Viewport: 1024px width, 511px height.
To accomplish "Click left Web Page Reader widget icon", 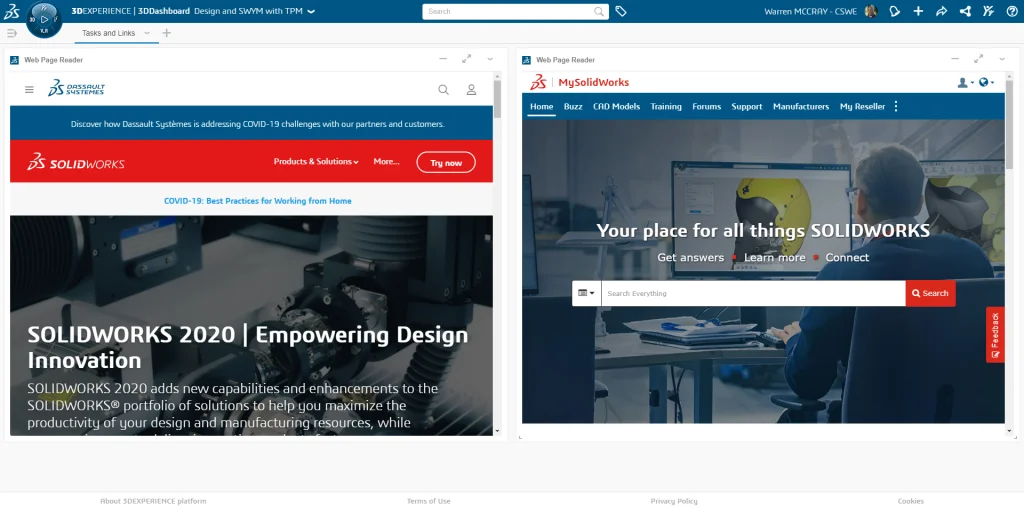I will (14, 60).
